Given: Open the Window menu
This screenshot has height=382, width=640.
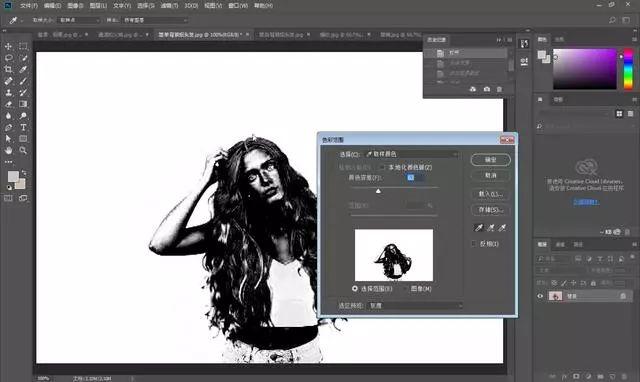Looking at the screenshot, I should pyautogui.click(x=238, y=6).
